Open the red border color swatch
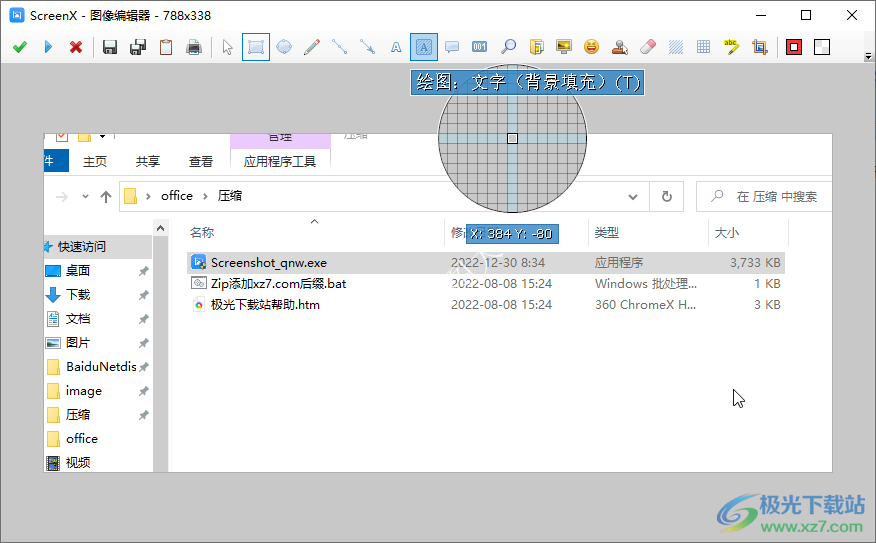The width and height of the screenshot is (876, 543). (794, 47)
